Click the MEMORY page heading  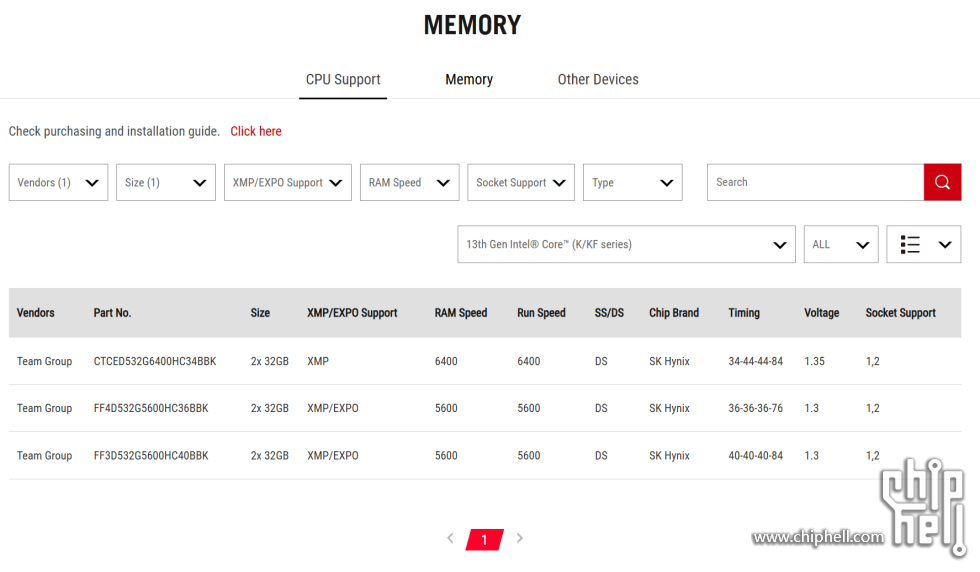[472, 25]
